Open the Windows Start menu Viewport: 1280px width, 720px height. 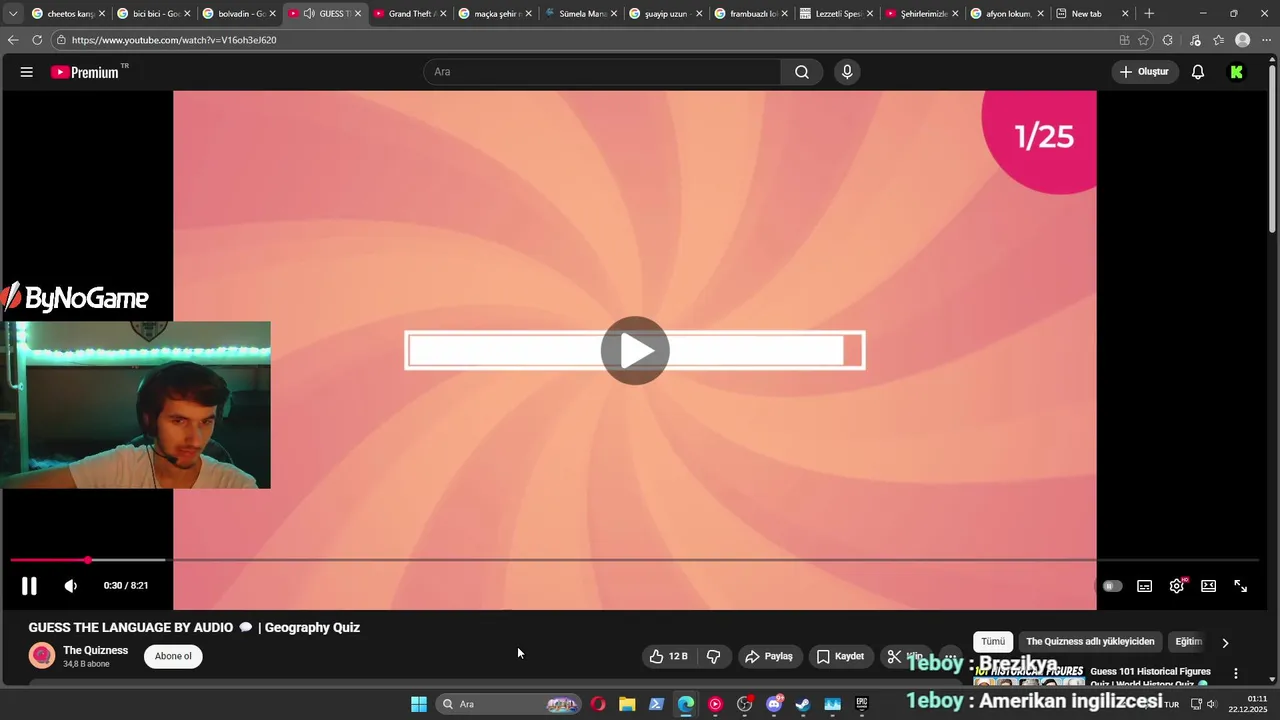click(x=419, y=704)
